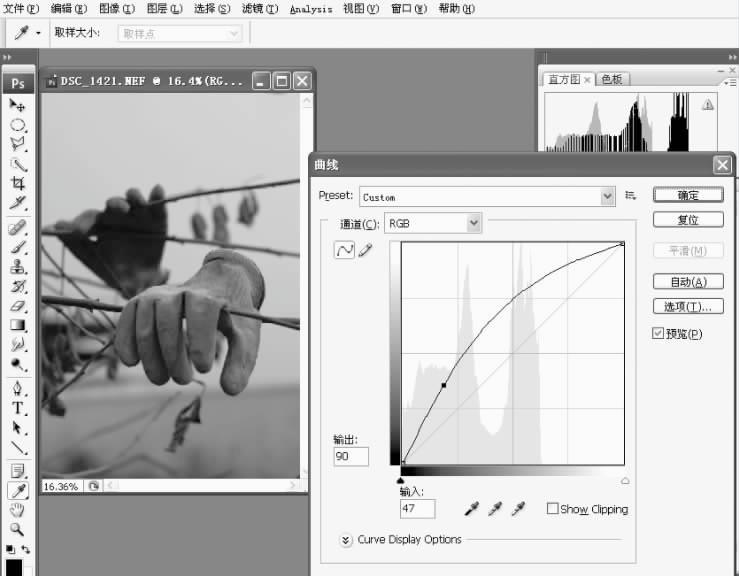Select the Gradient tool
The height and width of the screenshot is (576, 739).
(x=17, y=325)
